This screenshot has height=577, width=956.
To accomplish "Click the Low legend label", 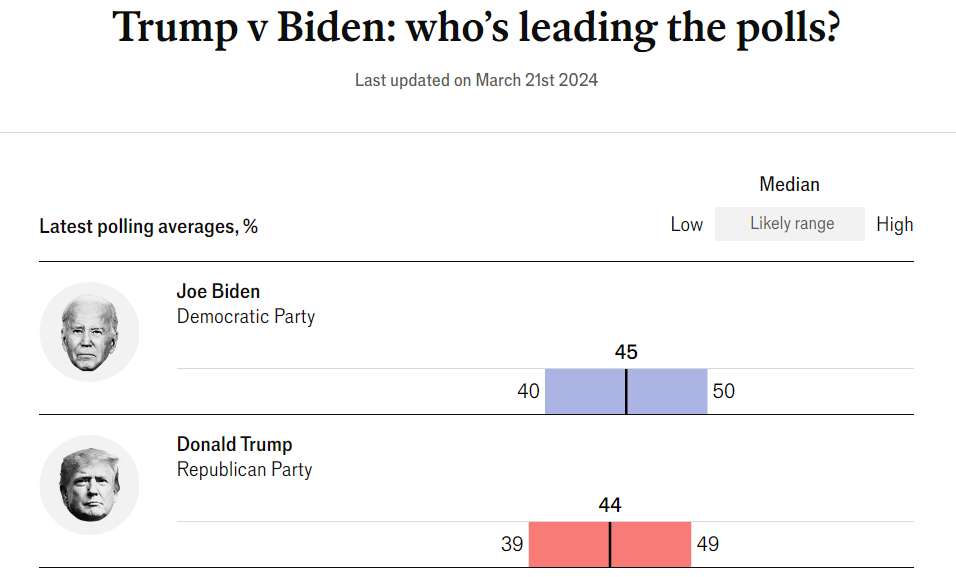I will coord(686,224).
